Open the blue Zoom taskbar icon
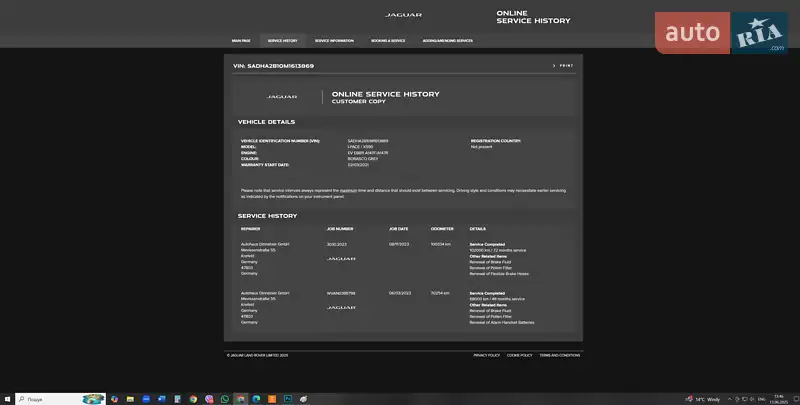This screenshot has width=800, height=405. tap(146, 399)
